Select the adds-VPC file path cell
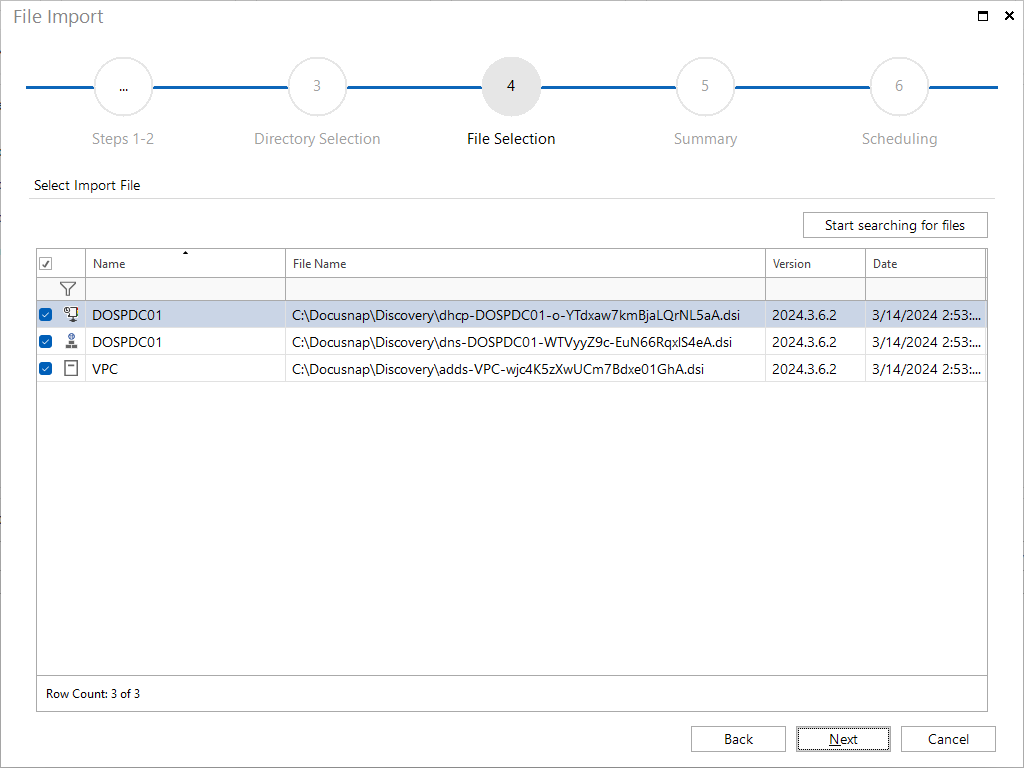 (525, 368)
